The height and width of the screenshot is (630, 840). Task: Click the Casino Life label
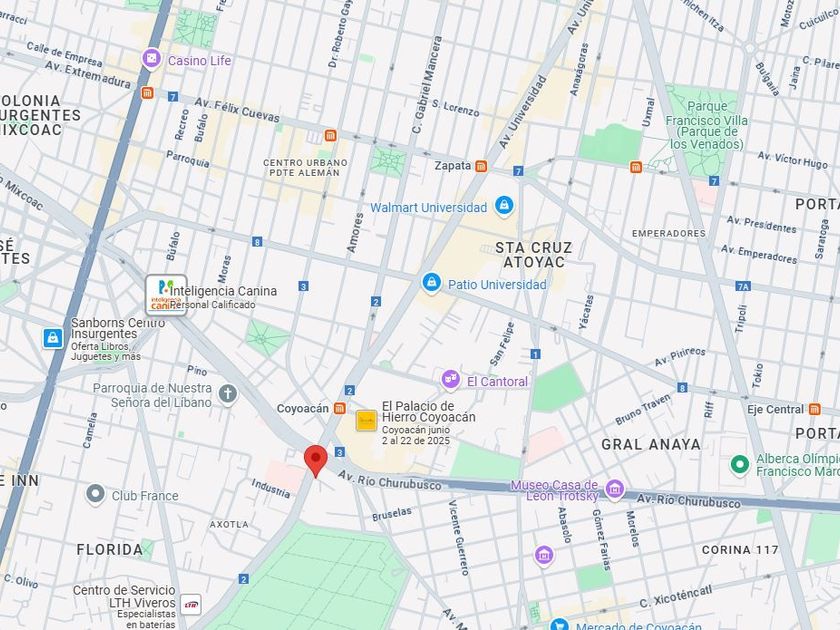pyautogui.click(x=199, y=61)
